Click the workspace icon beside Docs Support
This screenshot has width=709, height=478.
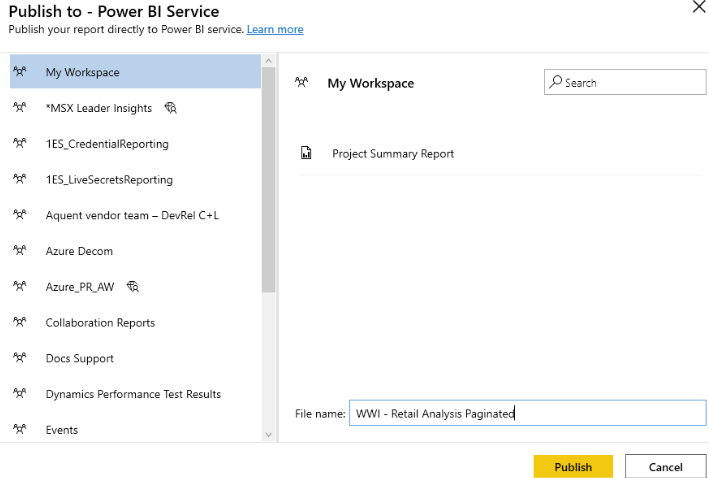tap(19, 357)
